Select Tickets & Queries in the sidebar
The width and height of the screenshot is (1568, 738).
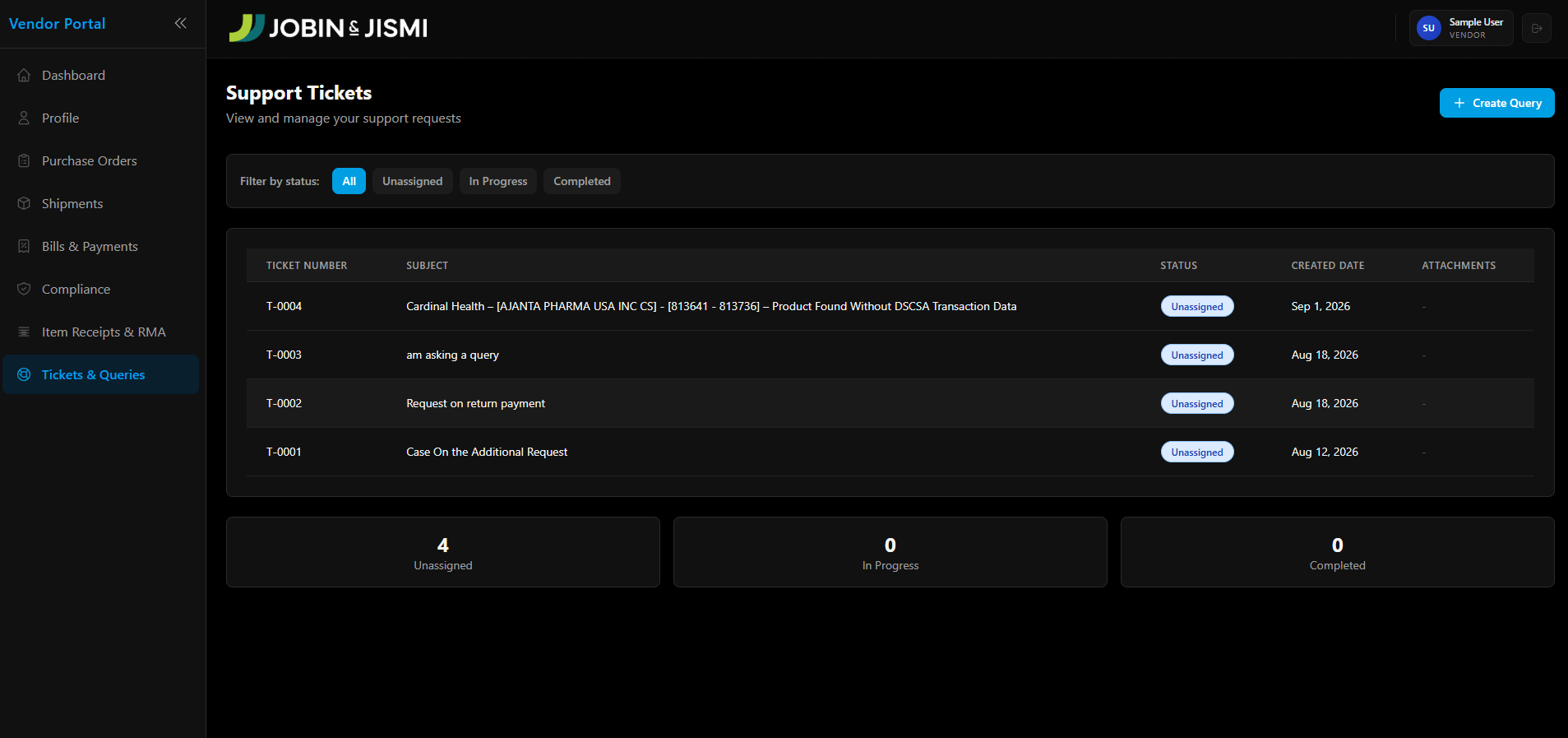[x=101, y=374]
